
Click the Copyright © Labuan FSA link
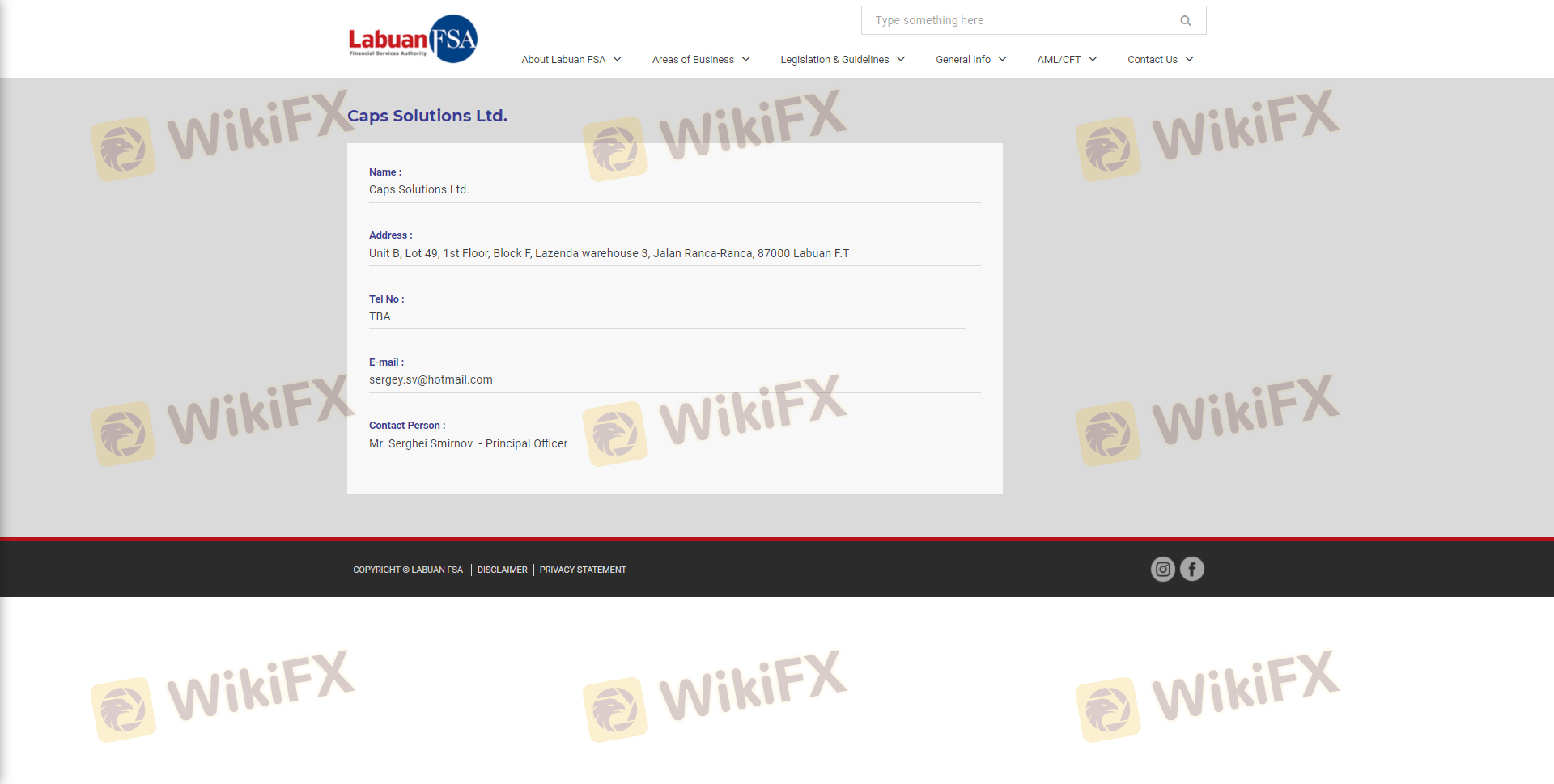[x=408, y=570]
